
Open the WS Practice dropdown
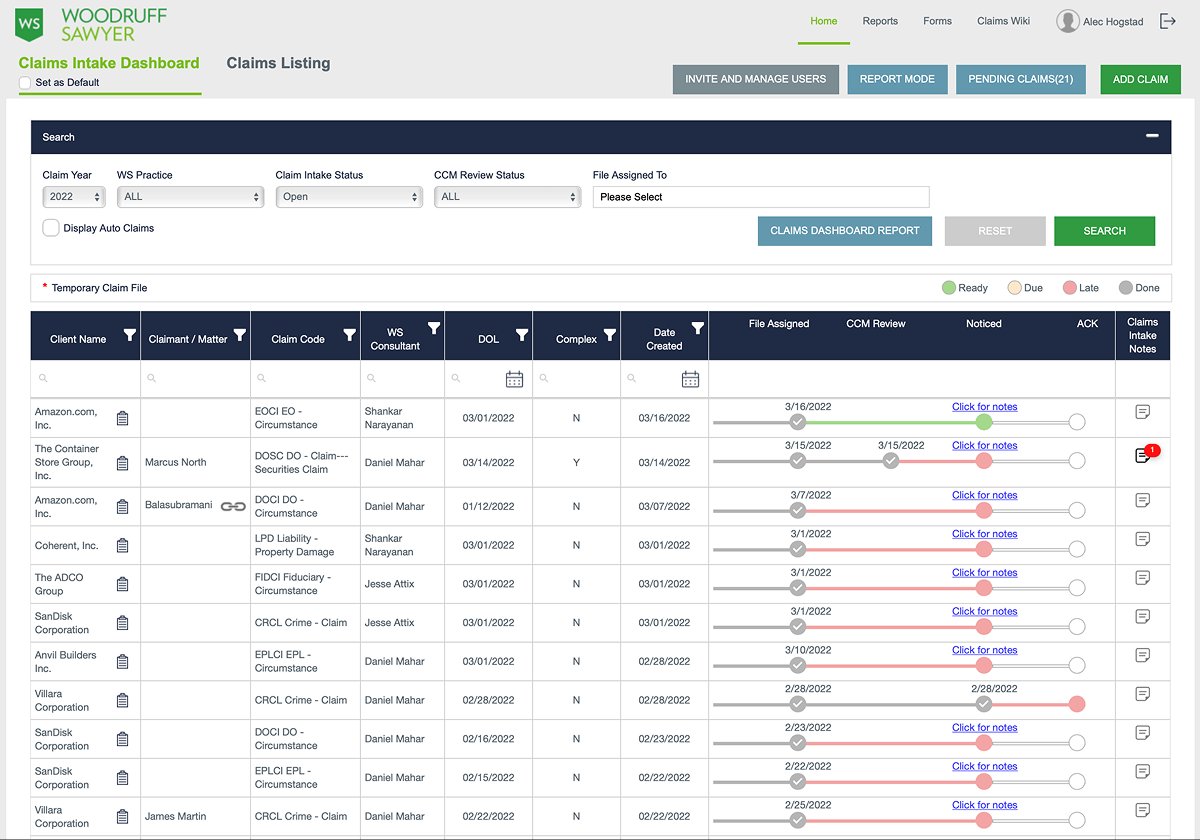point(190,197)
